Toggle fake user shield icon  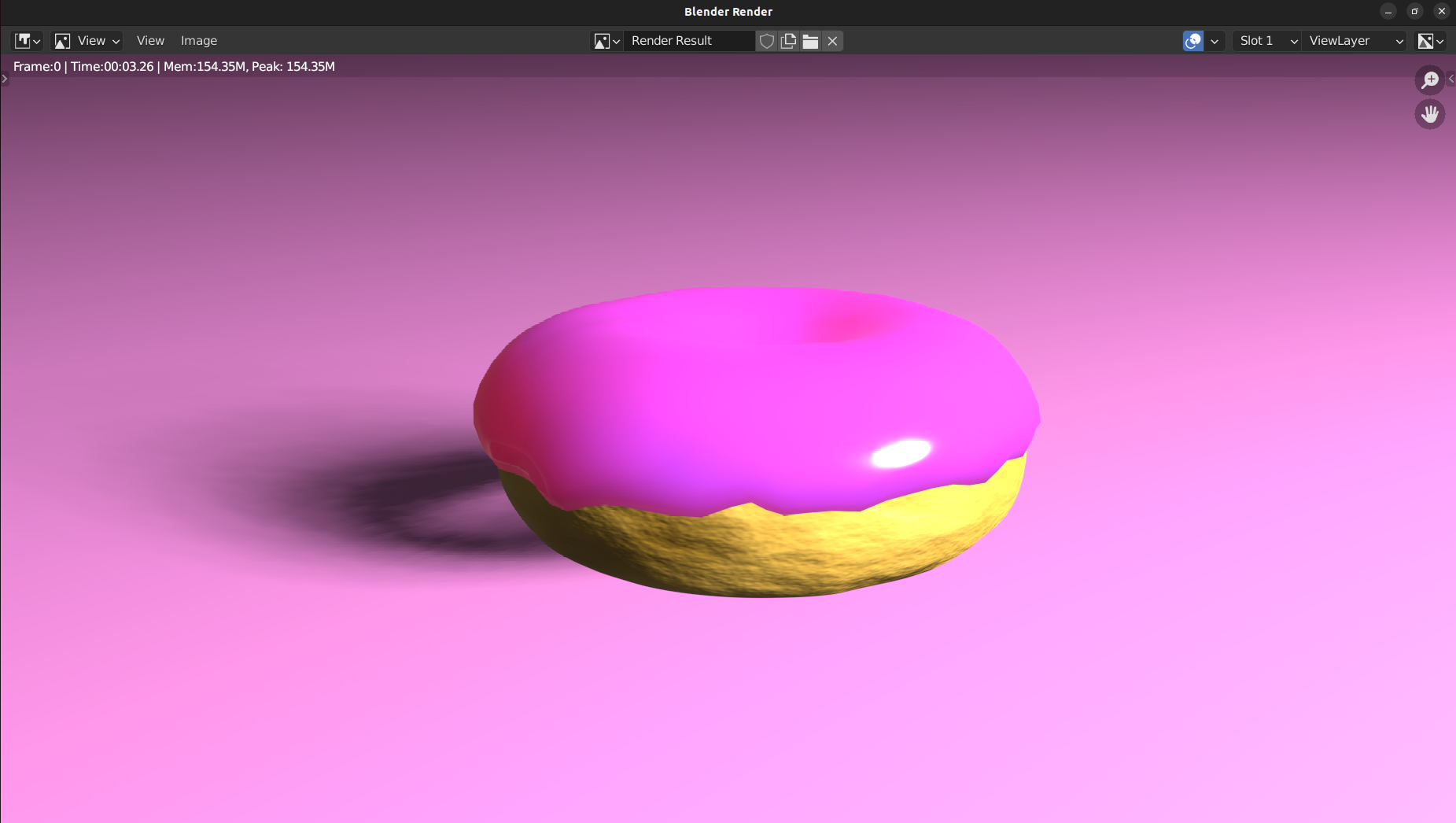[x=767, y=41]
